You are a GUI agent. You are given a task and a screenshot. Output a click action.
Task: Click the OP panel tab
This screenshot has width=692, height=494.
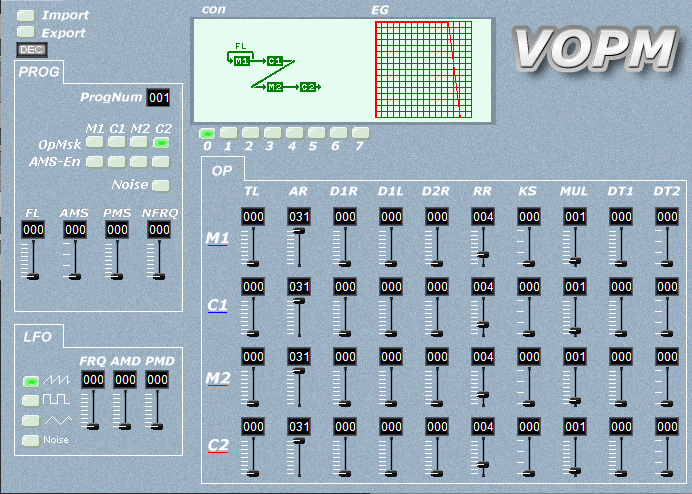[x=222, y=170]
